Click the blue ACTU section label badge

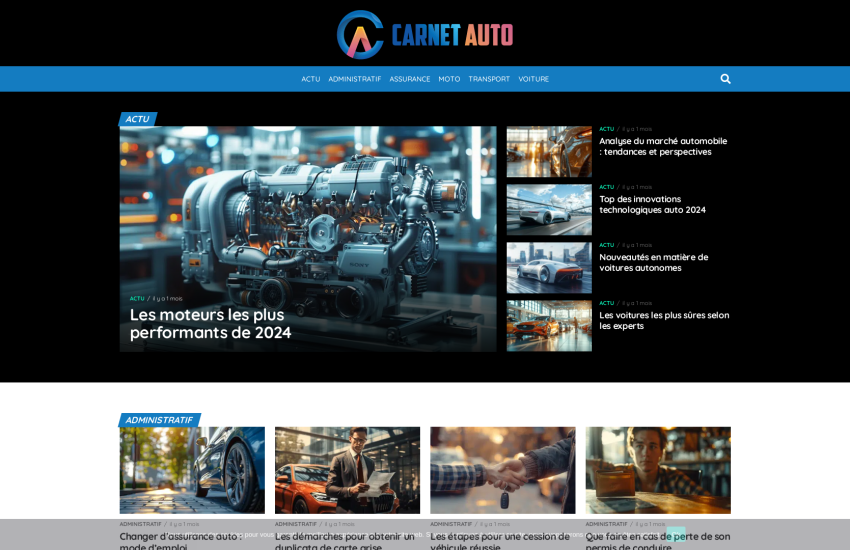[x=138, y=119]
